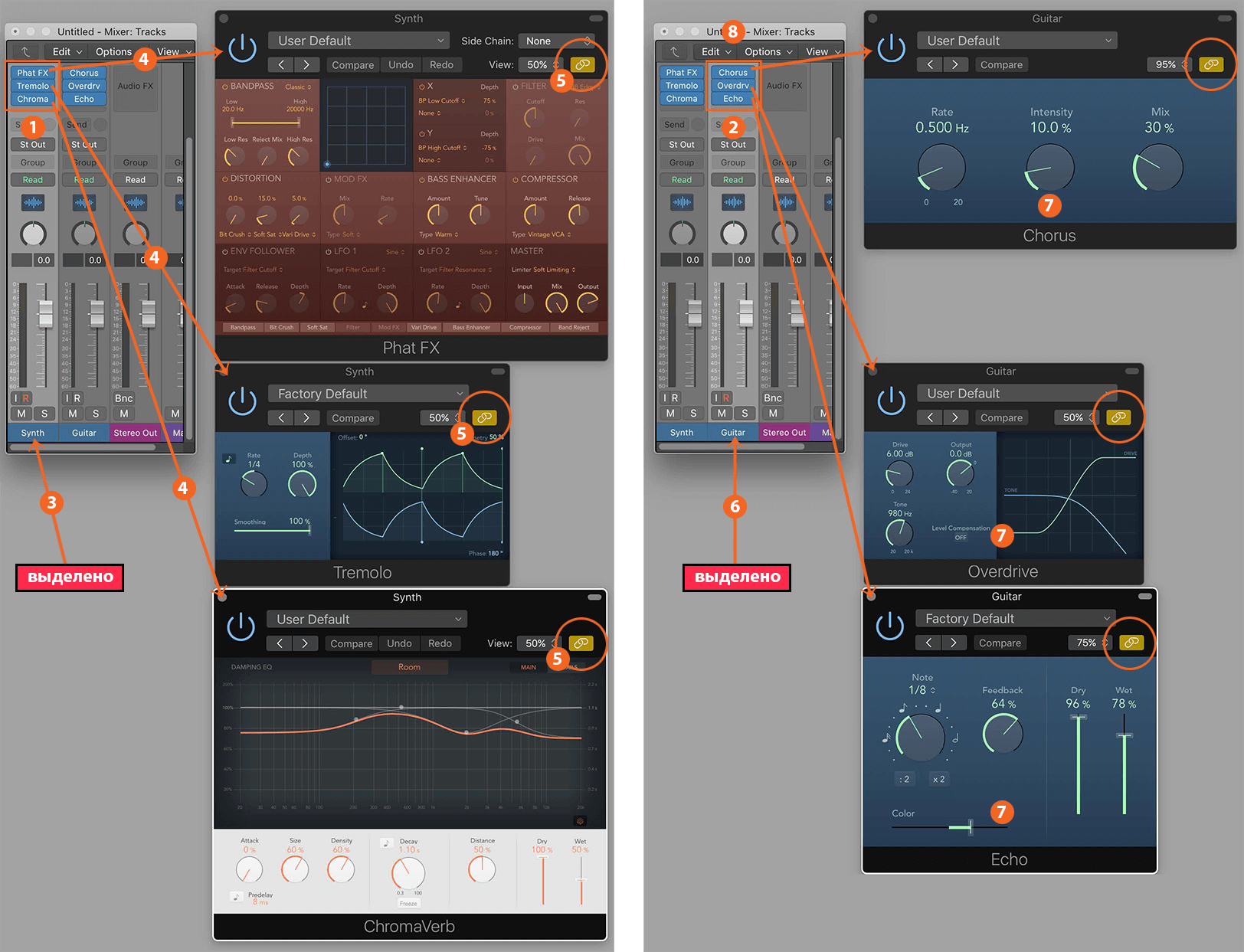Click the yellow link button in Chorus window
Image resolution: width=1244 pixels, height=952 pixels.
[x=1211, y=64]
